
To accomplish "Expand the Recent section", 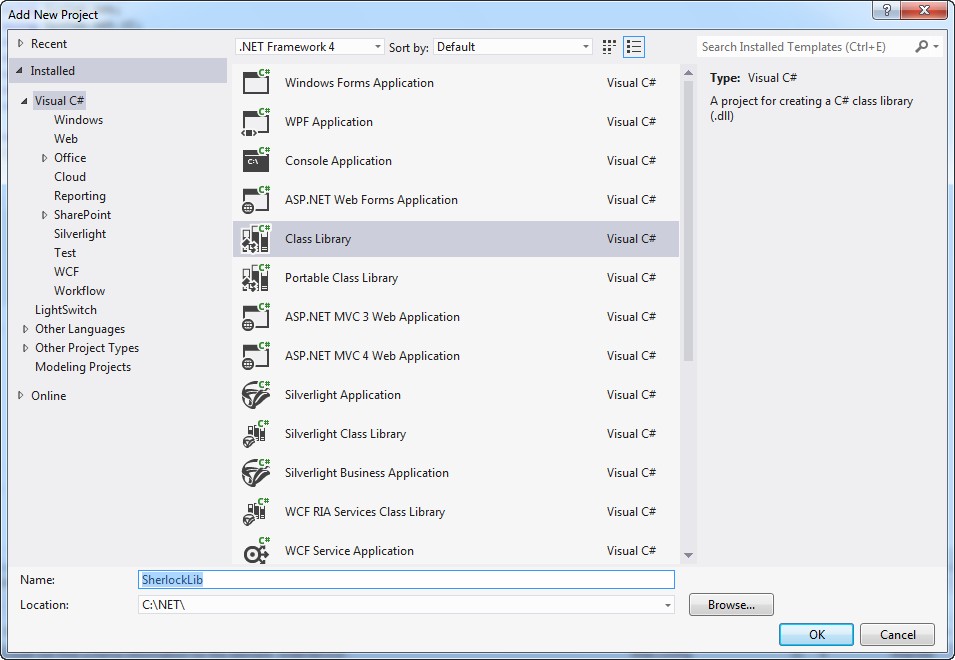I will (x=20, y=43).
